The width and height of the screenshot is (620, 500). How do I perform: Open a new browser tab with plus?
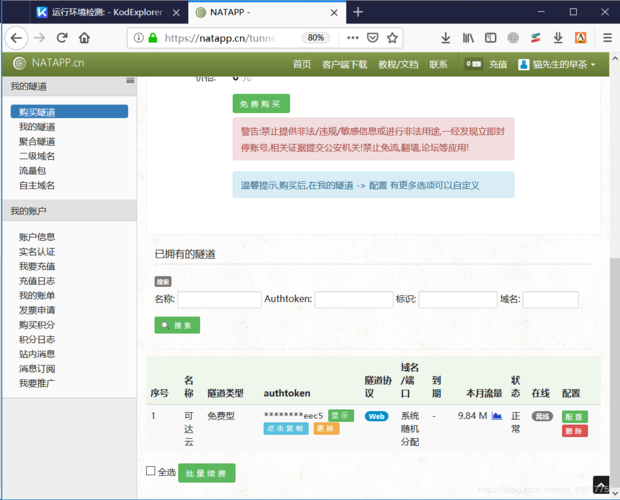tap(358, 12)
